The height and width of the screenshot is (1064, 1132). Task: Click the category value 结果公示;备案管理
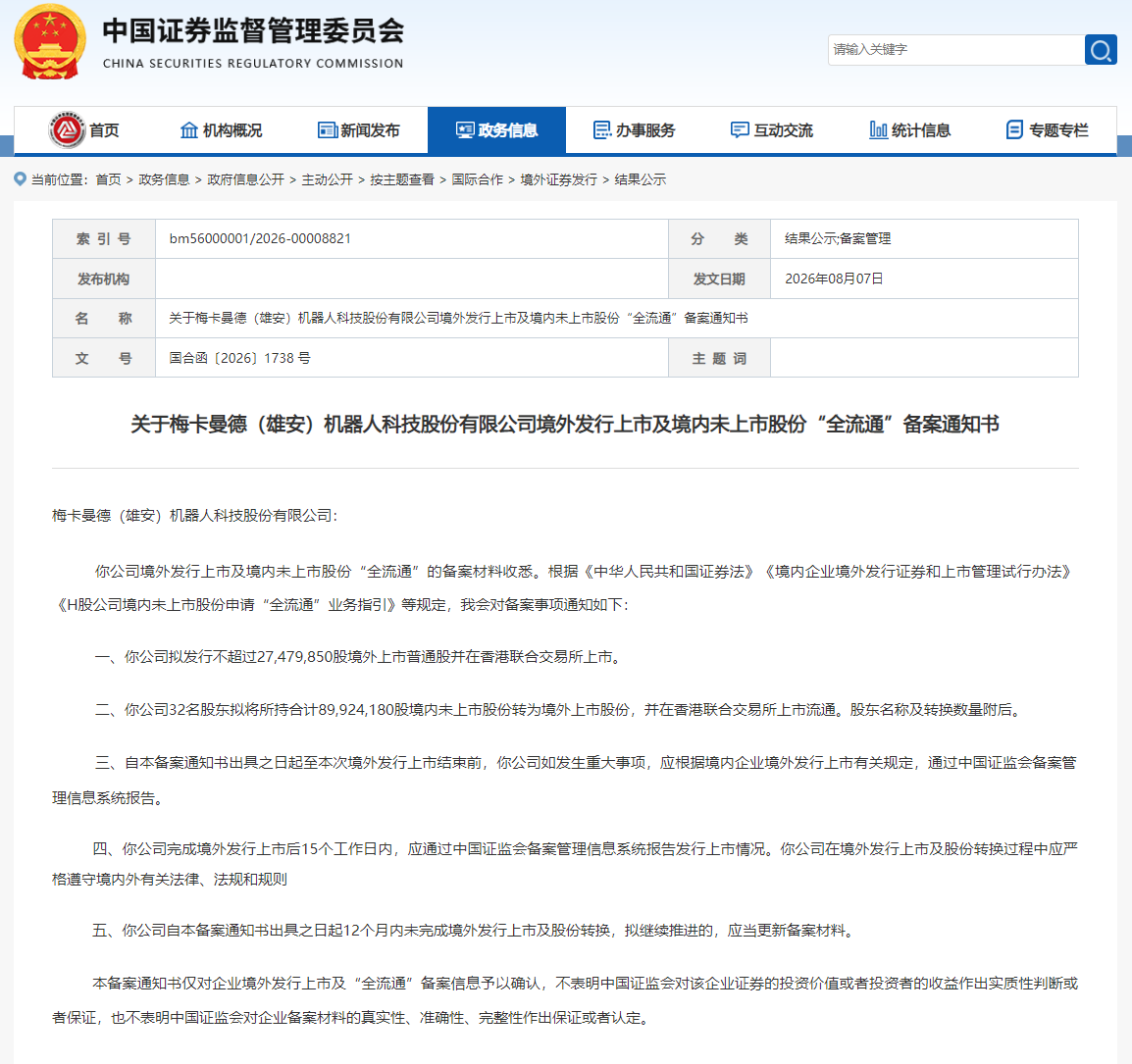(x=838, y=239)
